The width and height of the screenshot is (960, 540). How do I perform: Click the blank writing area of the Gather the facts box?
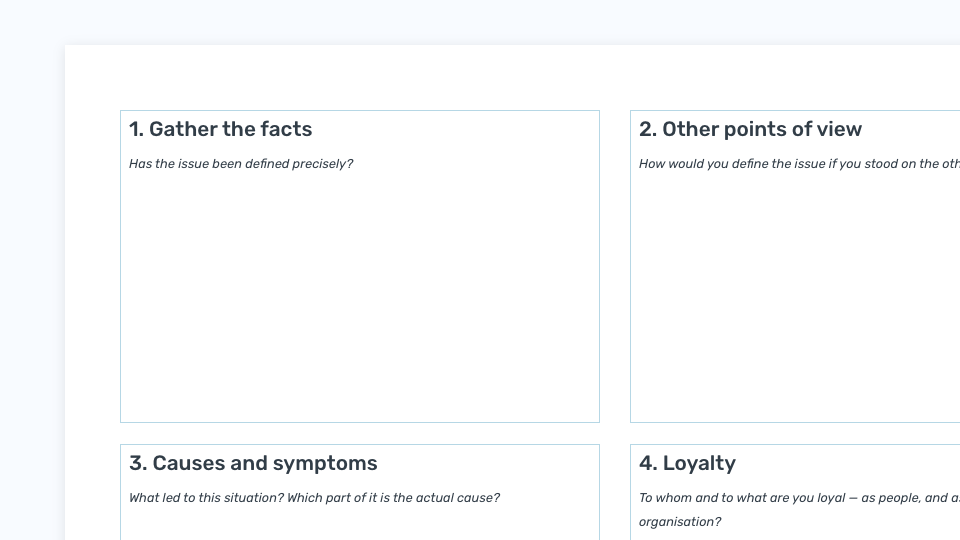click(360, 294)
